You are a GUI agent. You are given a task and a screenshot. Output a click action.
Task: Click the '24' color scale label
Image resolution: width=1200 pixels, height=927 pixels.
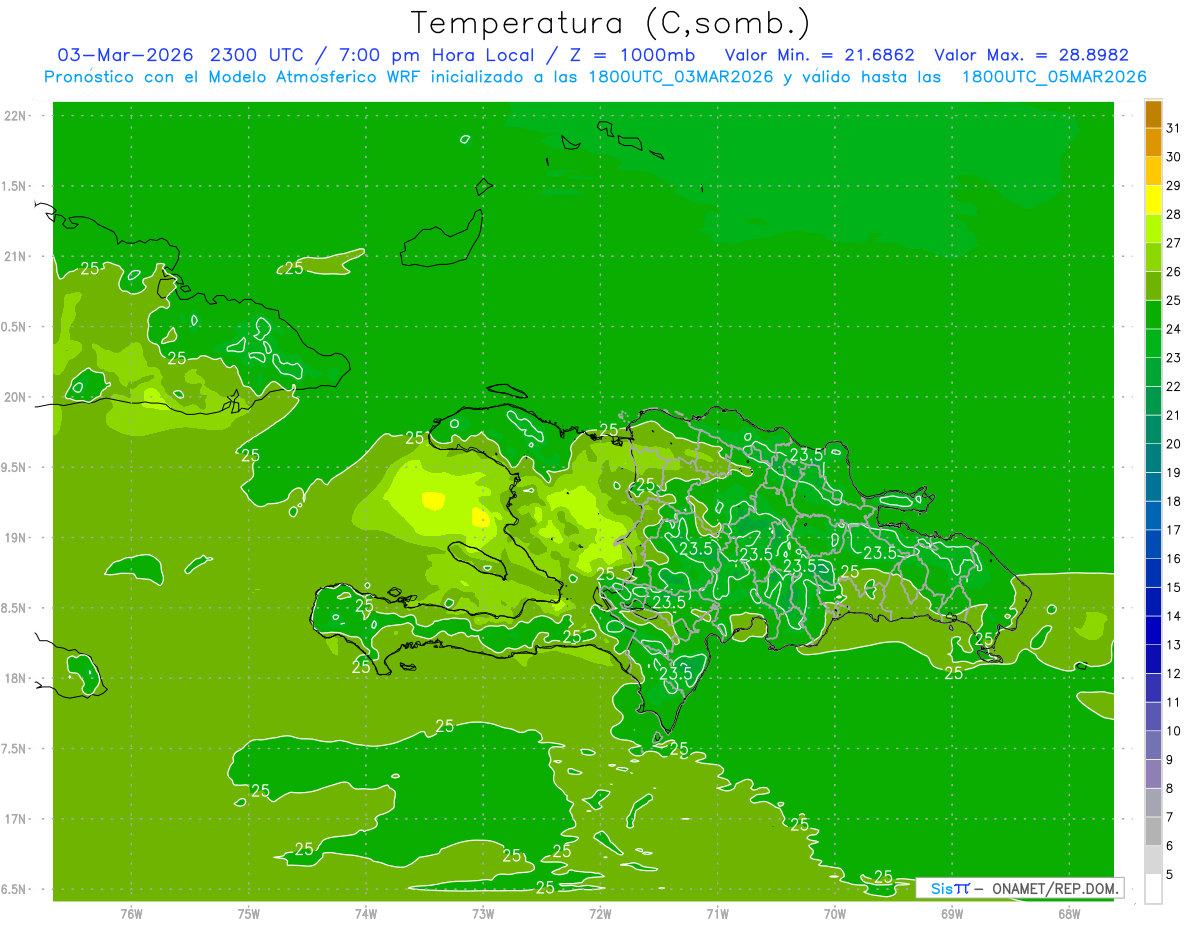pyautogui.click(x=1174, y=329)
